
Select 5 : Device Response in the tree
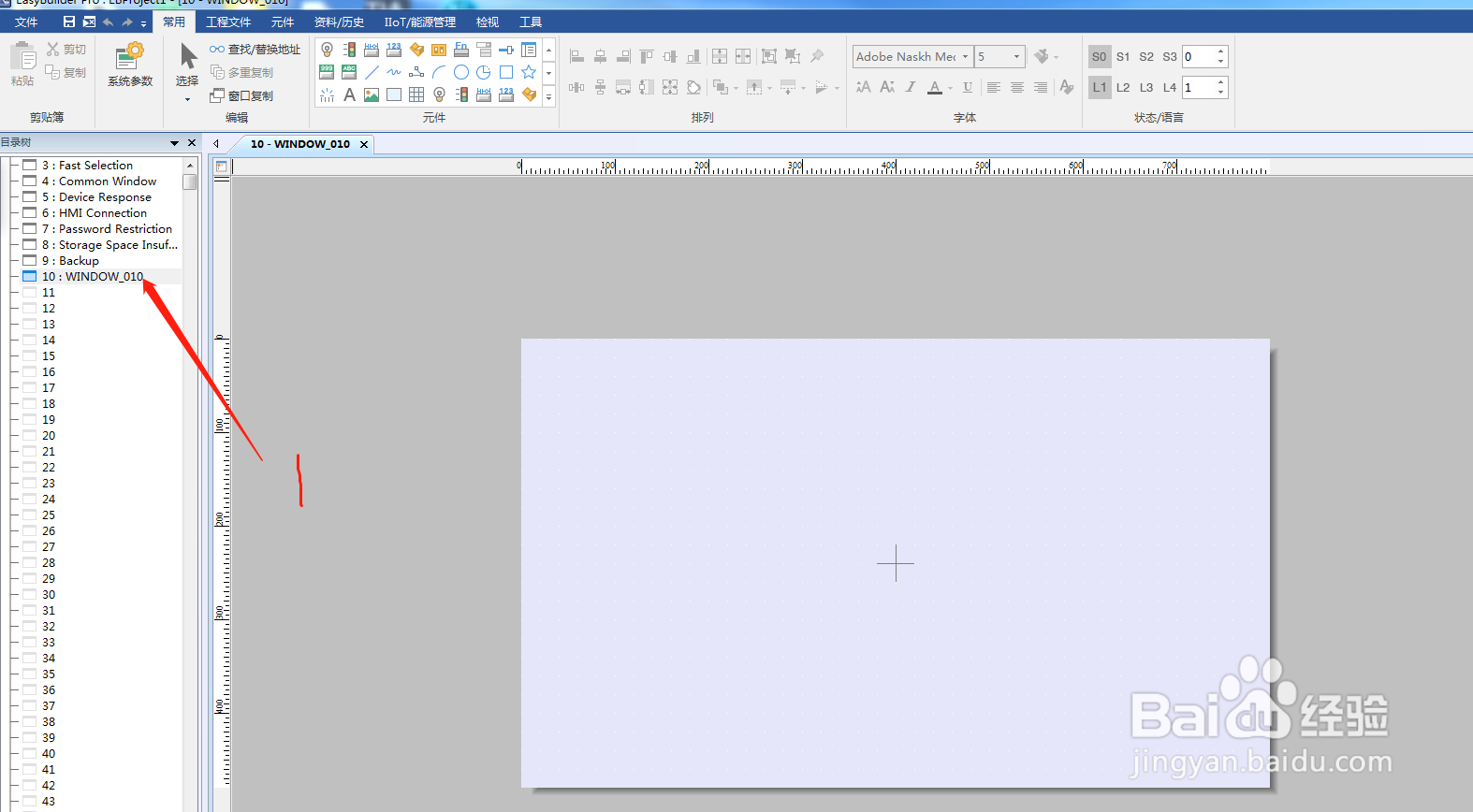click(x=96, y=196)
